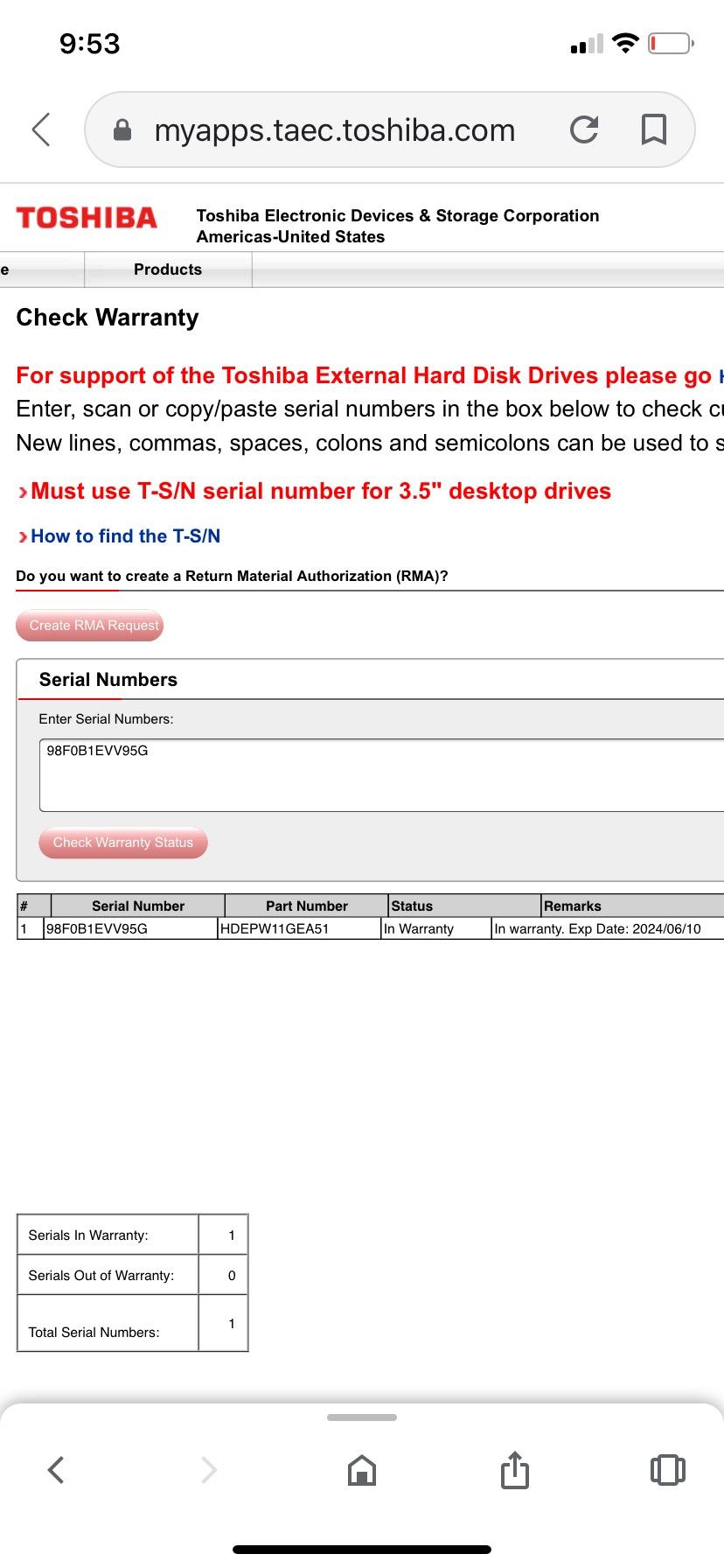
Task: Select the Remarks column header
Action: point(632,906)
